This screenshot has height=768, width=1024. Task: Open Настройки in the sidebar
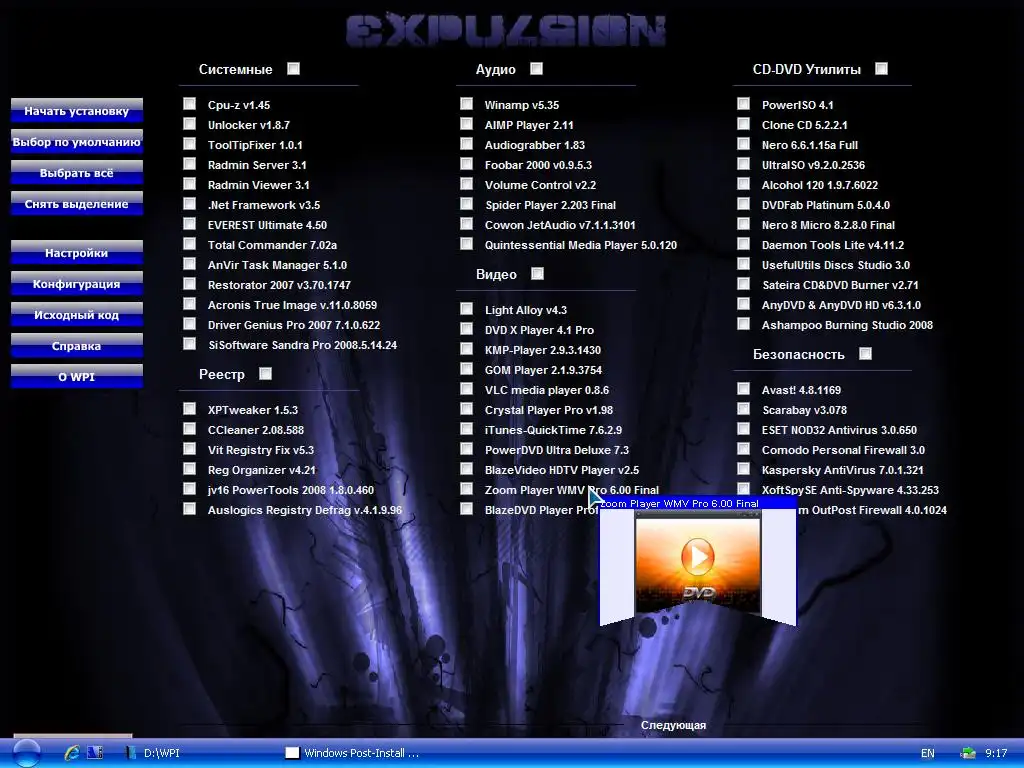76,253
